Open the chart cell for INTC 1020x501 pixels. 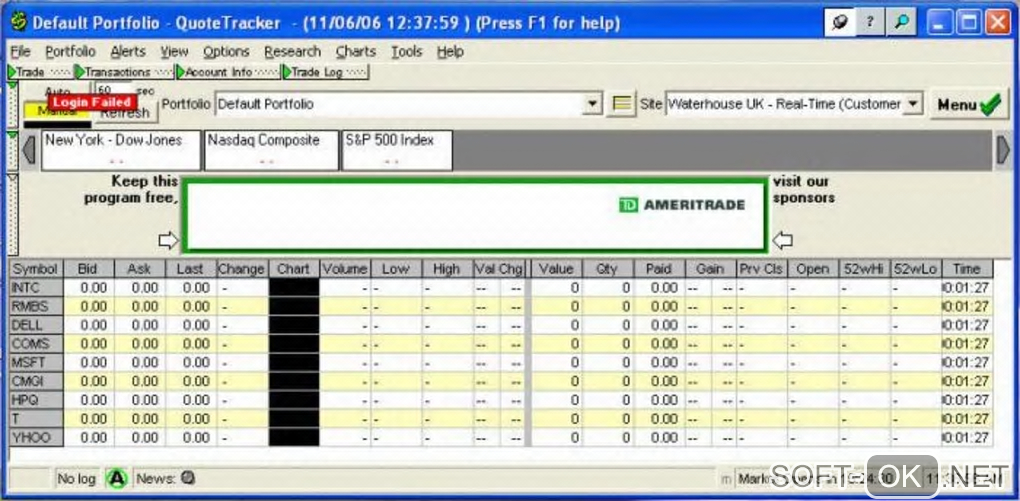294,288
